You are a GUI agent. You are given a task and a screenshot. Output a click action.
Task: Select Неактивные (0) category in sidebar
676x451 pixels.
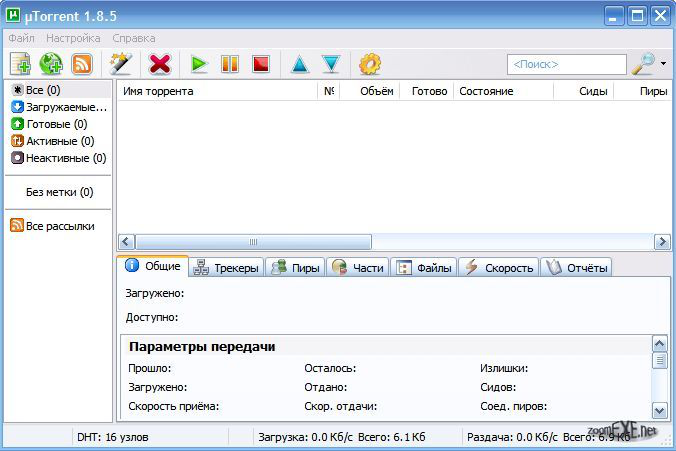click(58, 158)
